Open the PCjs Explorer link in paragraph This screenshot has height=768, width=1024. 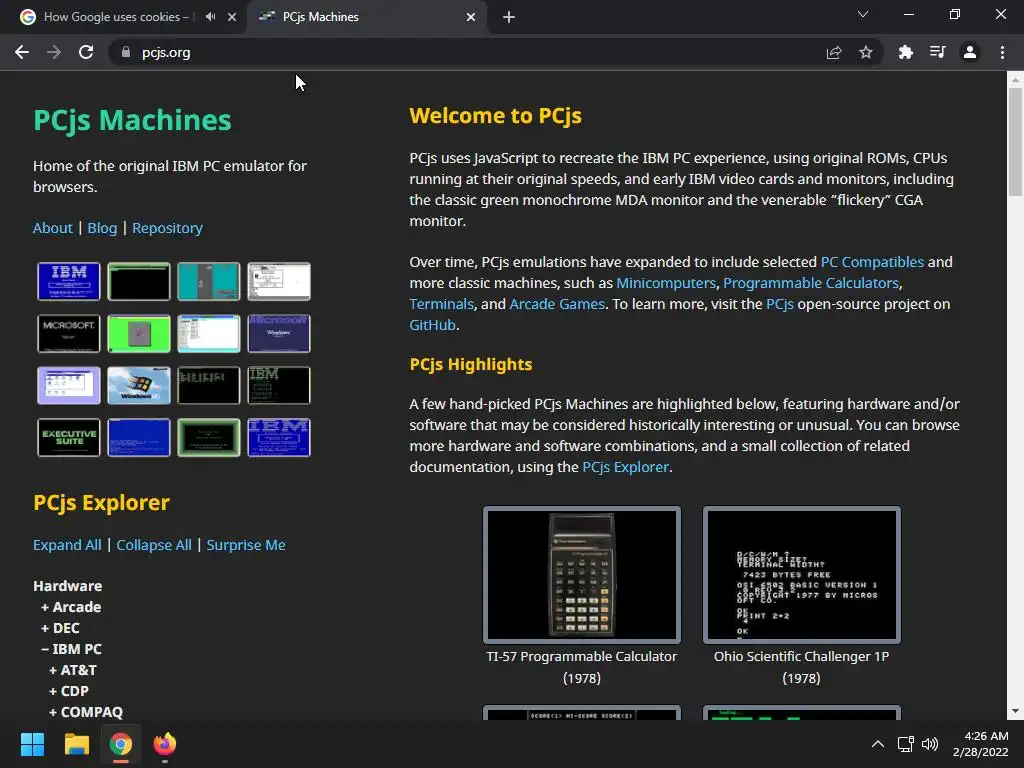tap(625, 467)
